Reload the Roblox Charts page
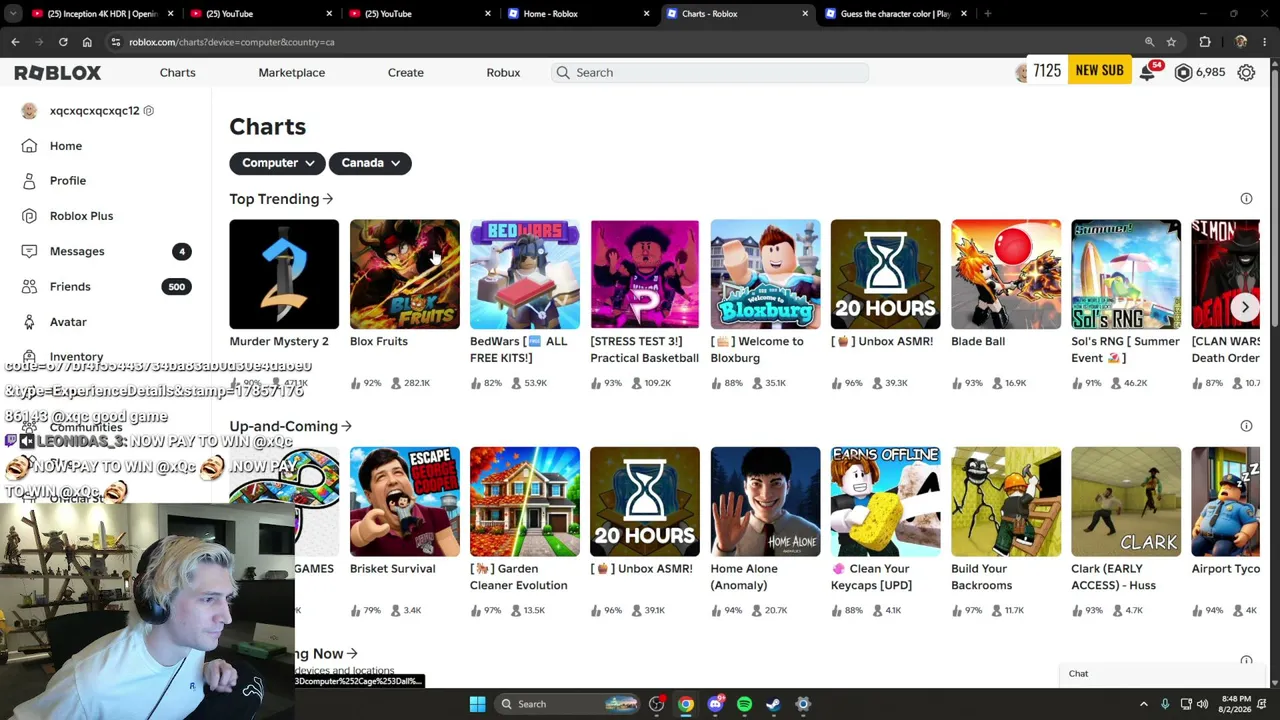This screenshot has height=720, width=1280. pyautogui.click(x=63, y=42)
